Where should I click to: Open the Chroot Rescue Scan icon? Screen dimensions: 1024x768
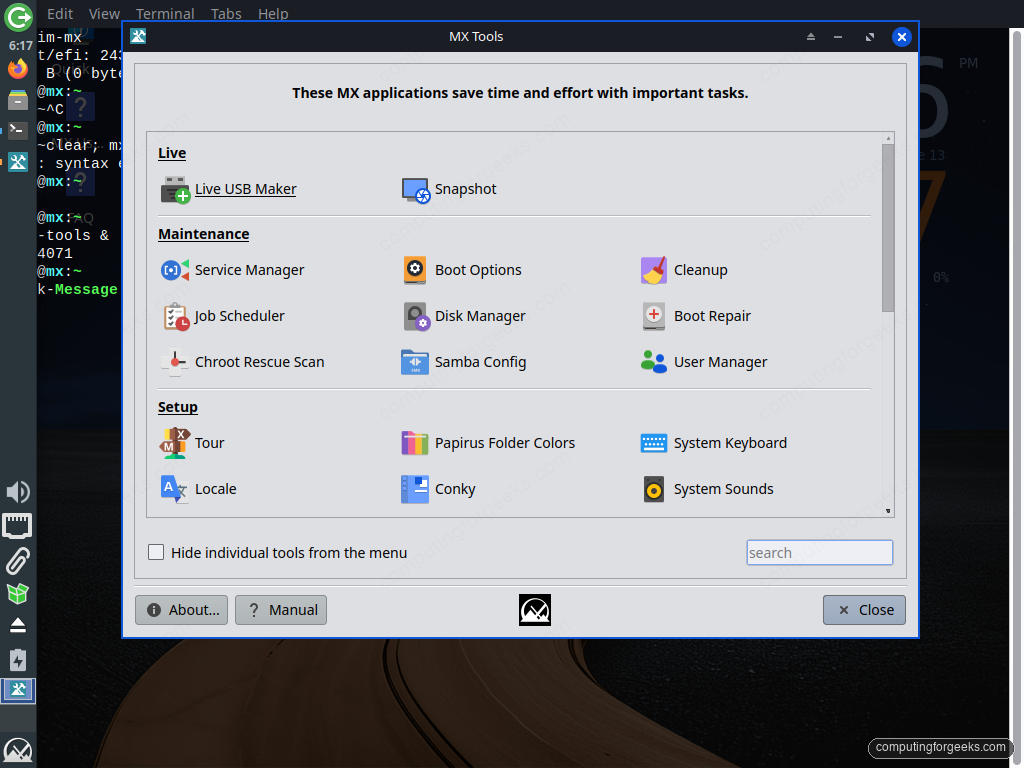(x=175, y=362)
